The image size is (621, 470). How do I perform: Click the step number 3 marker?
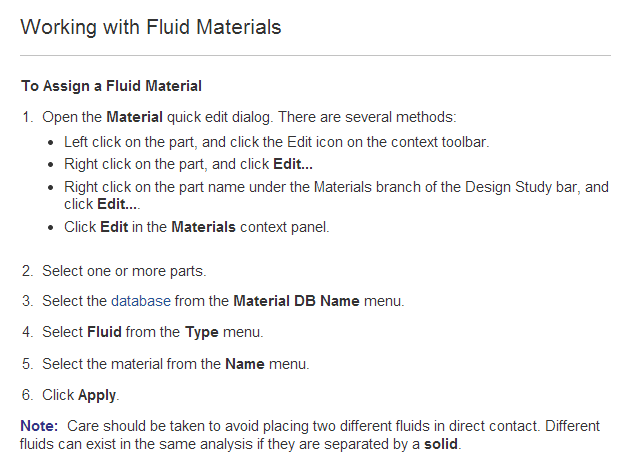pos(28,300)
